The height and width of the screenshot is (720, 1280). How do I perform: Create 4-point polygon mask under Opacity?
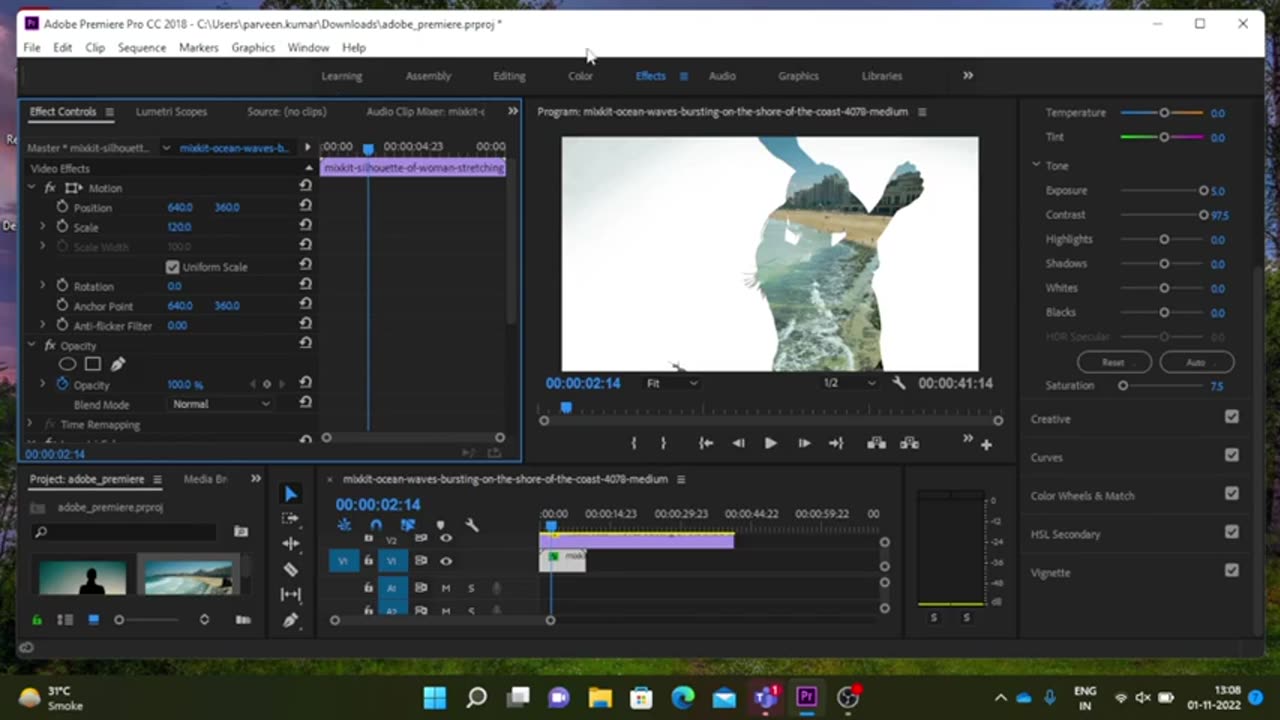tap(92, 364)
